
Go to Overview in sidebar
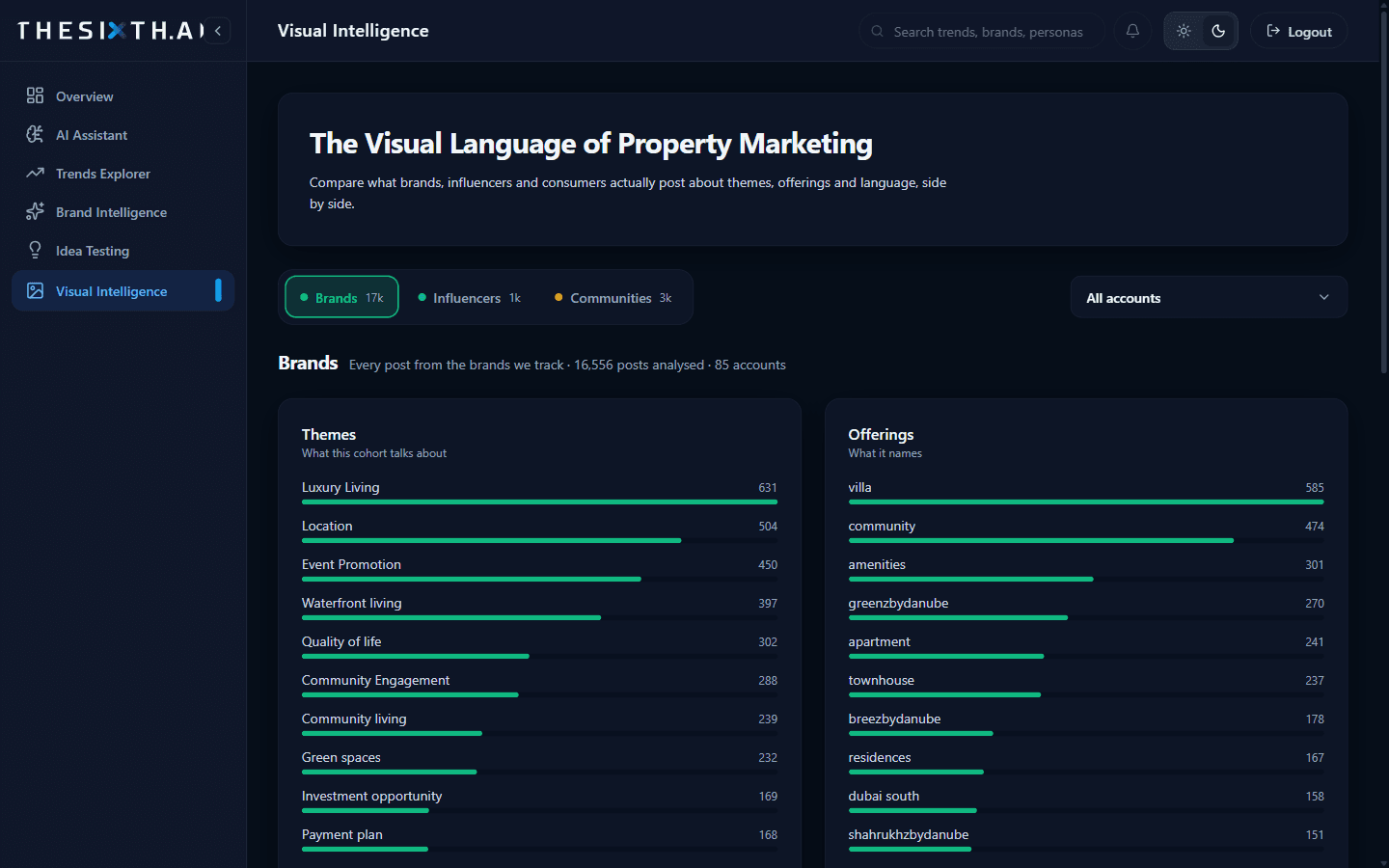point(123,95)
